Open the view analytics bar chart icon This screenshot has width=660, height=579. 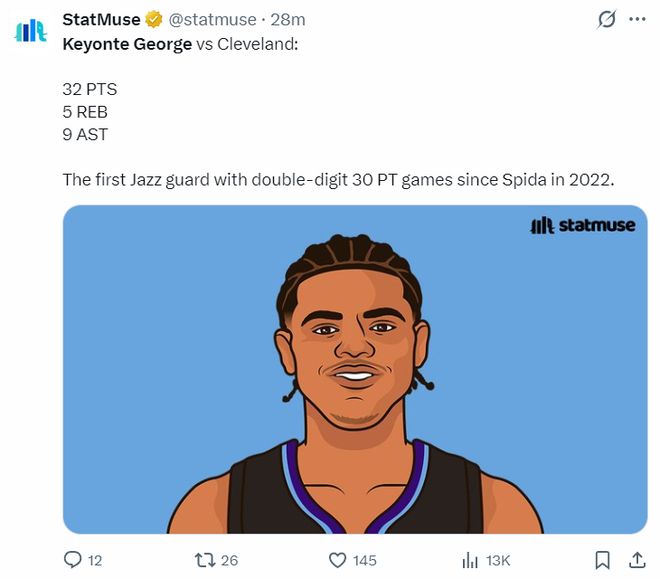click(x=470, y=560)
